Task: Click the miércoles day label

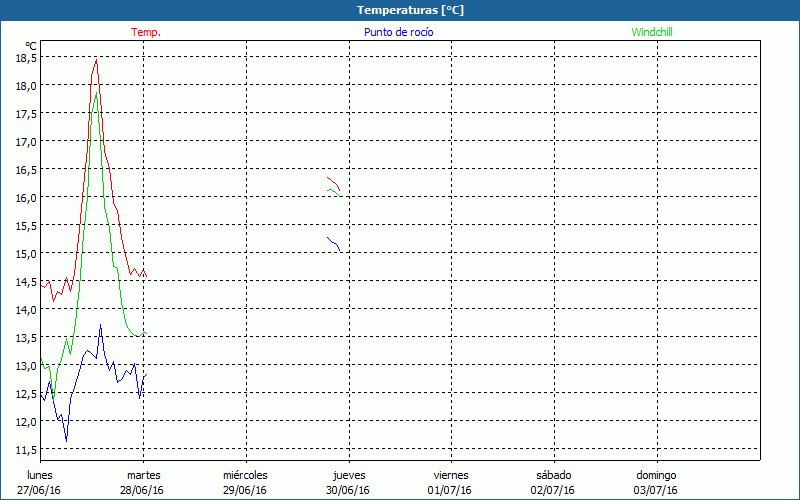Action: coord(245,475)
